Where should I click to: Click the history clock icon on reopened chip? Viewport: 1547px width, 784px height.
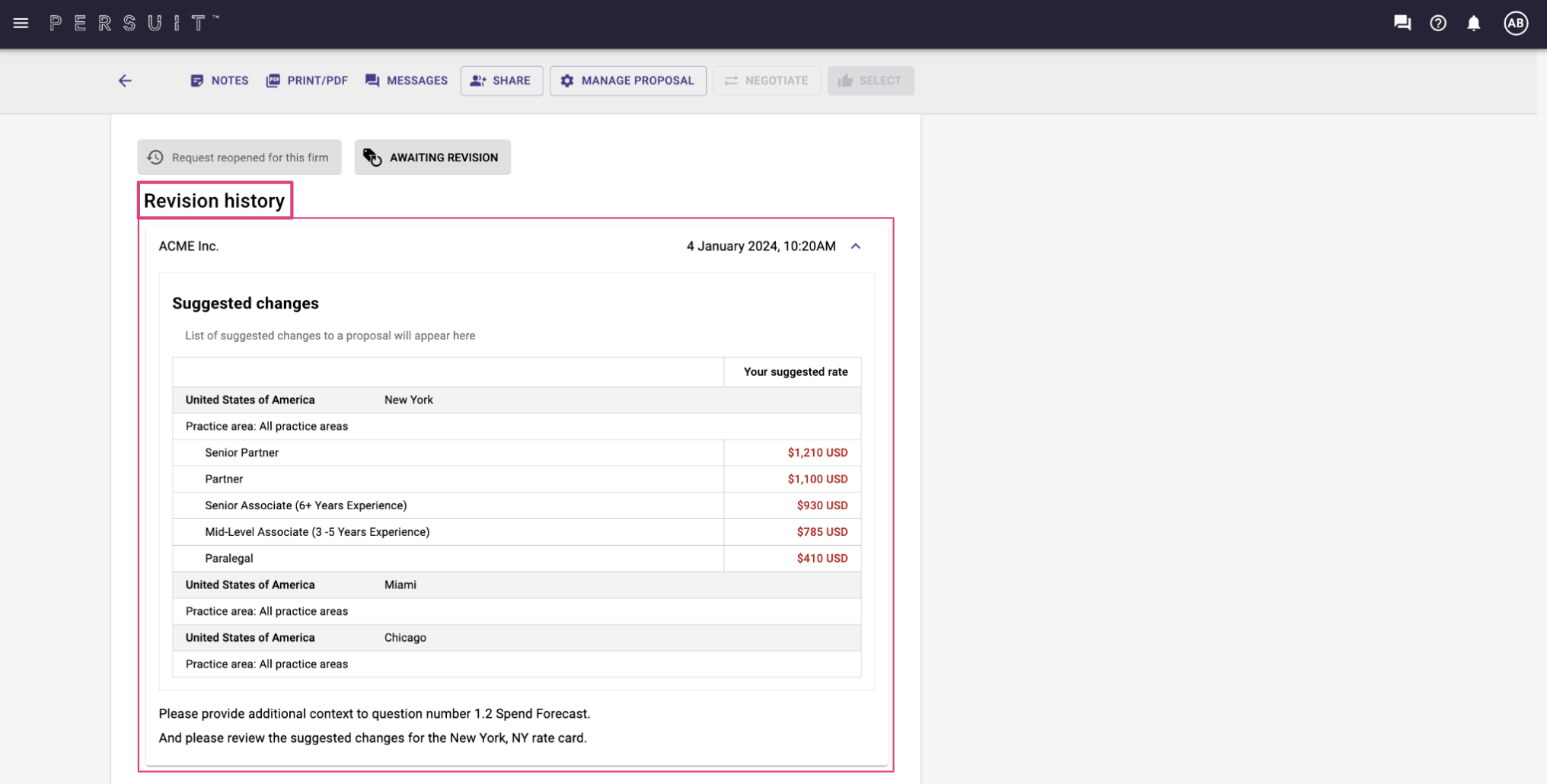pyautogui.click(x=155, y=158)
